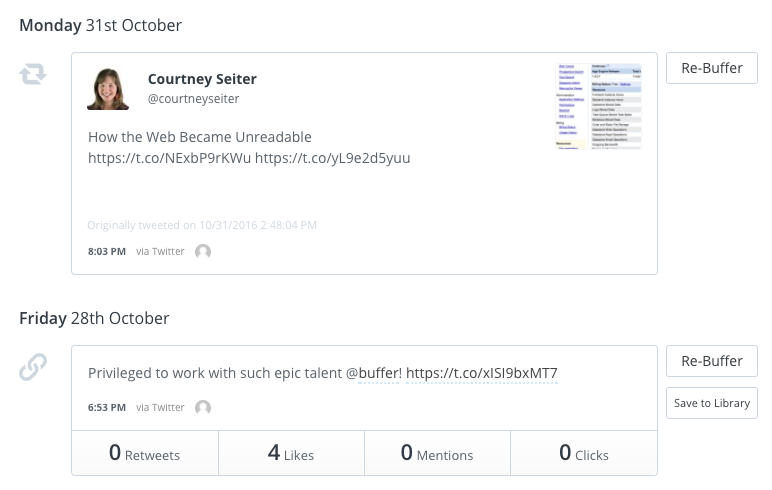Click Save to Library button

coord(711,403)
